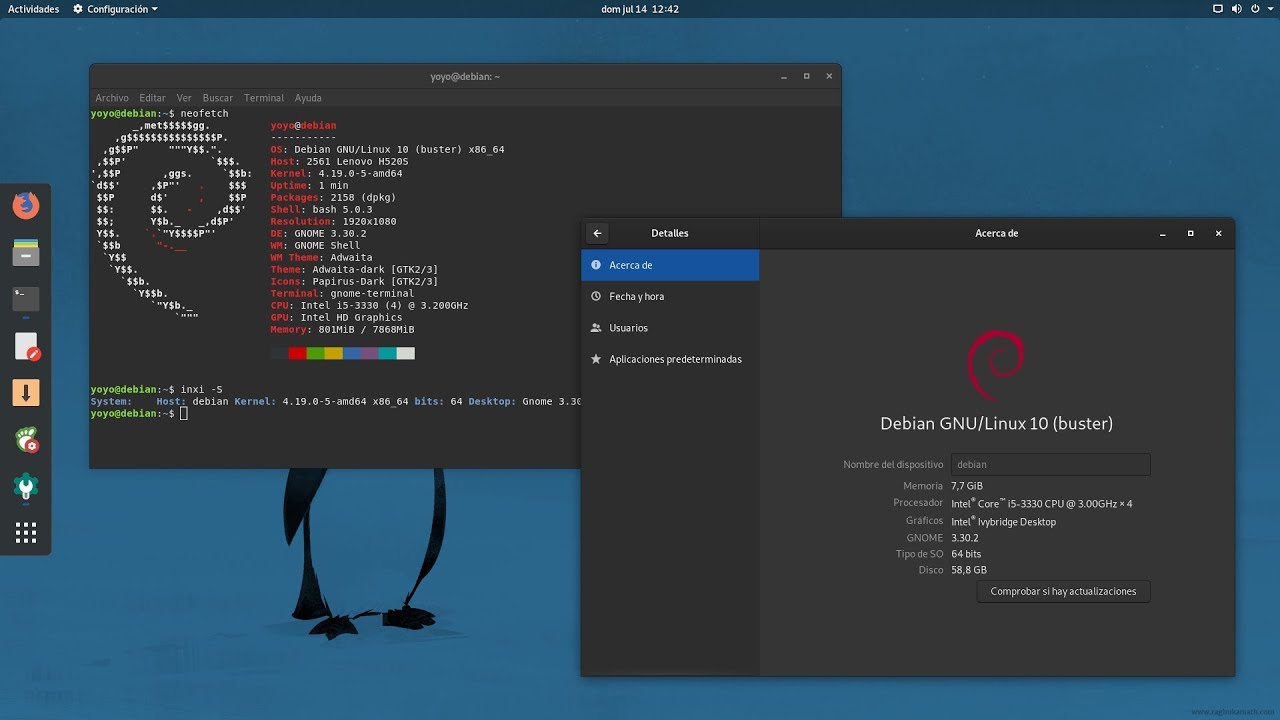The height and width of the screenshot is (720, 1280).
Task: Click the Actividades button
Action: (33, 9)
